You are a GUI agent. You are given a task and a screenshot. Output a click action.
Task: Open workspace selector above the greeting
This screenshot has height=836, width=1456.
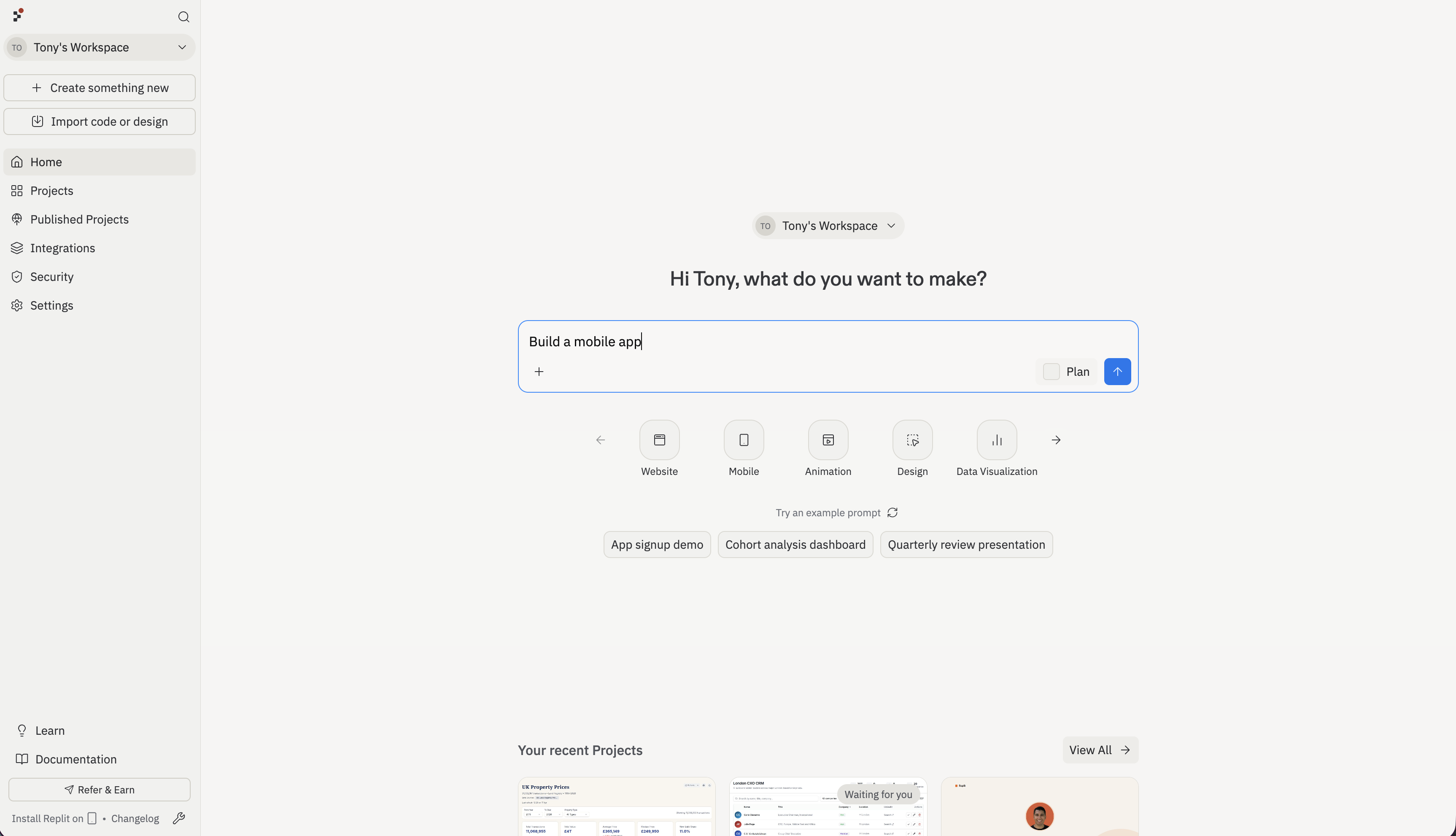point(827,225)
